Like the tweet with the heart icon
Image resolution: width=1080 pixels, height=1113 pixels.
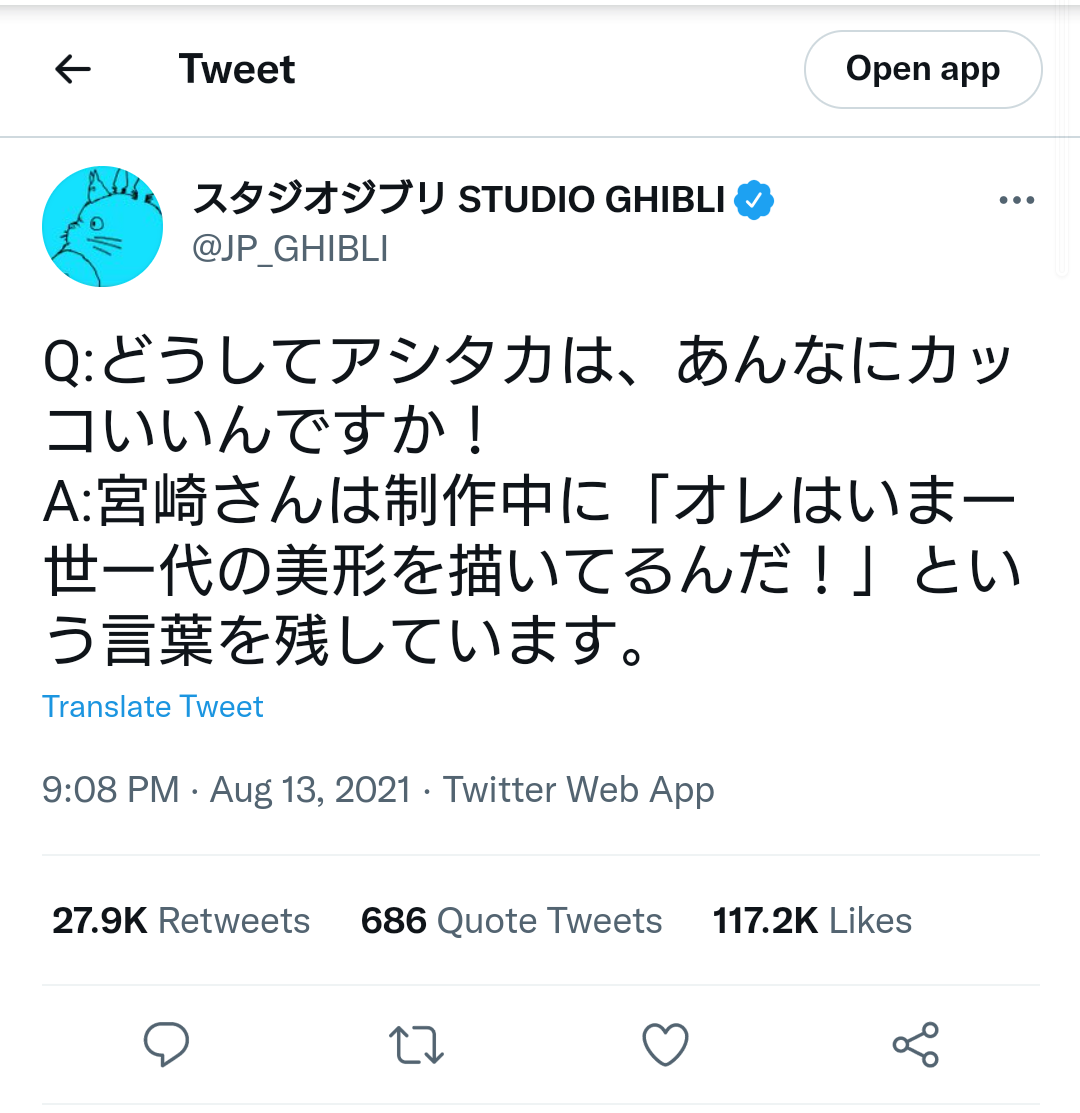[665, 1045]
